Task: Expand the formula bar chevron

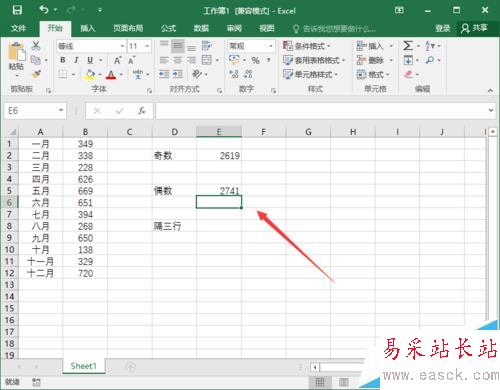Action: point(491,110)
